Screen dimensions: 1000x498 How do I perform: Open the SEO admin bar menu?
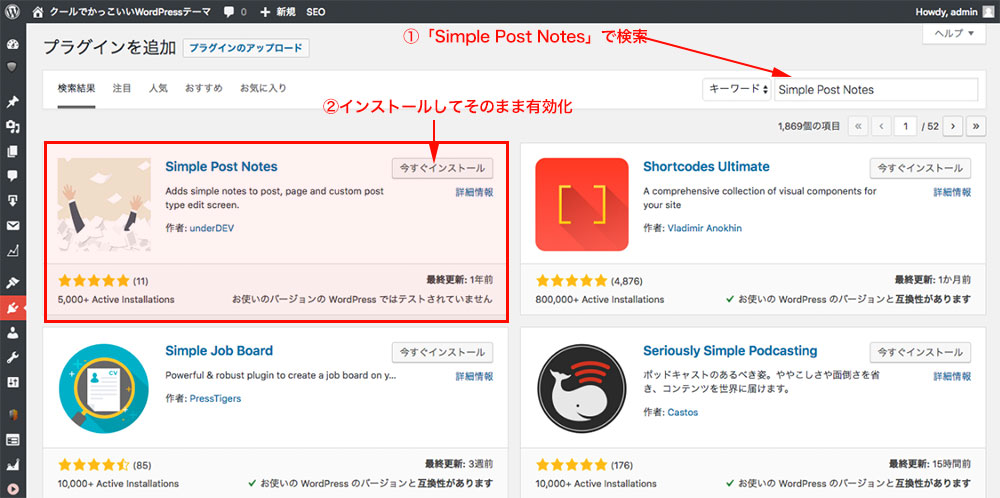316,11
